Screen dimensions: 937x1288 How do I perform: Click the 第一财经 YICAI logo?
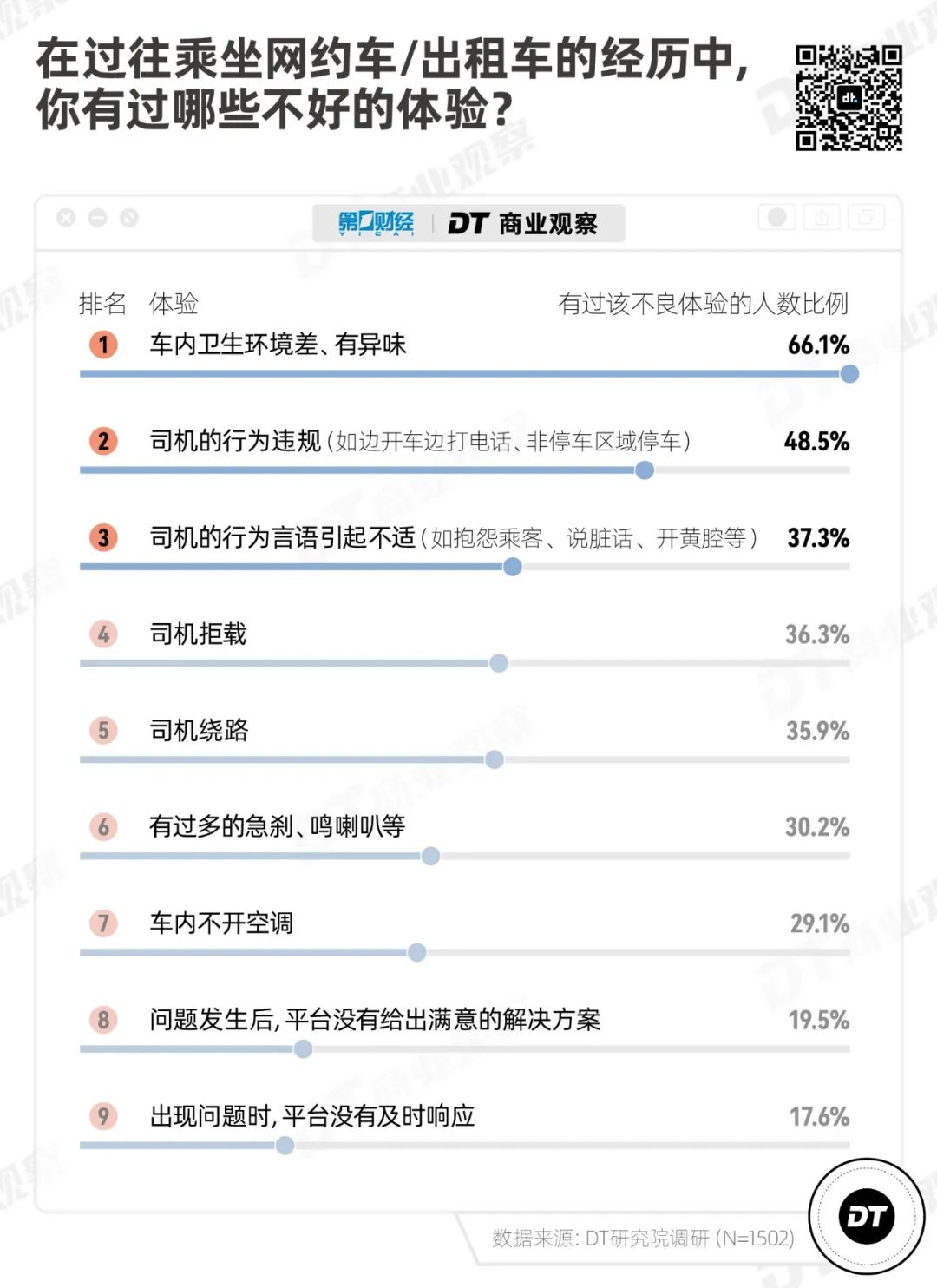point(376,224)
